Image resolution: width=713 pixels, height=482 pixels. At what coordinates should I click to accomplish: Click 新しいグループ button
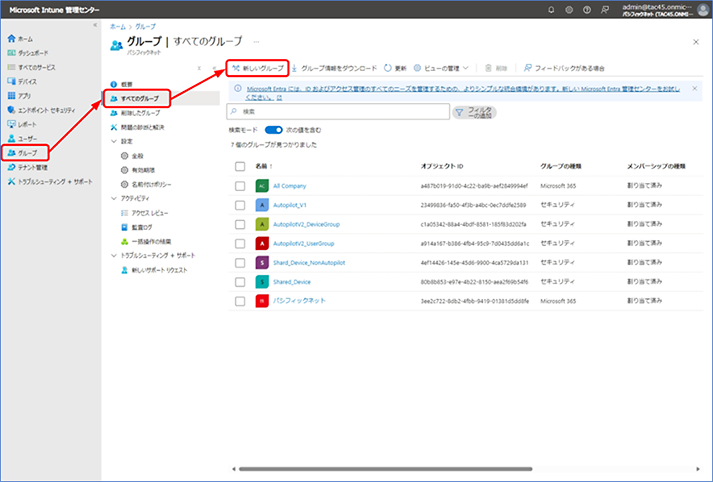tap(258, 68)
